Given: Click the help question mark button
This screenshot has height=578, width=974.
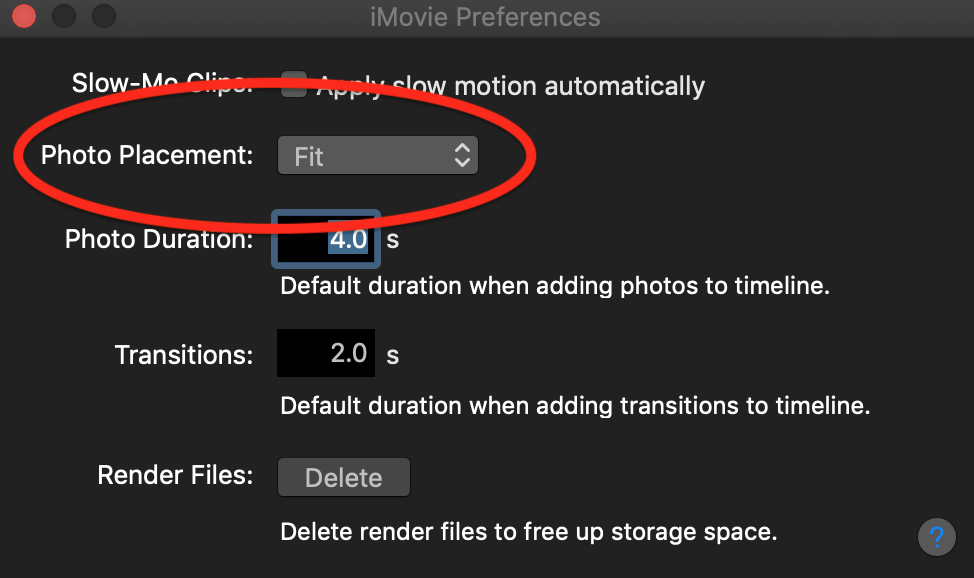Looking at the screenshot, I should [x=937, y=537].
